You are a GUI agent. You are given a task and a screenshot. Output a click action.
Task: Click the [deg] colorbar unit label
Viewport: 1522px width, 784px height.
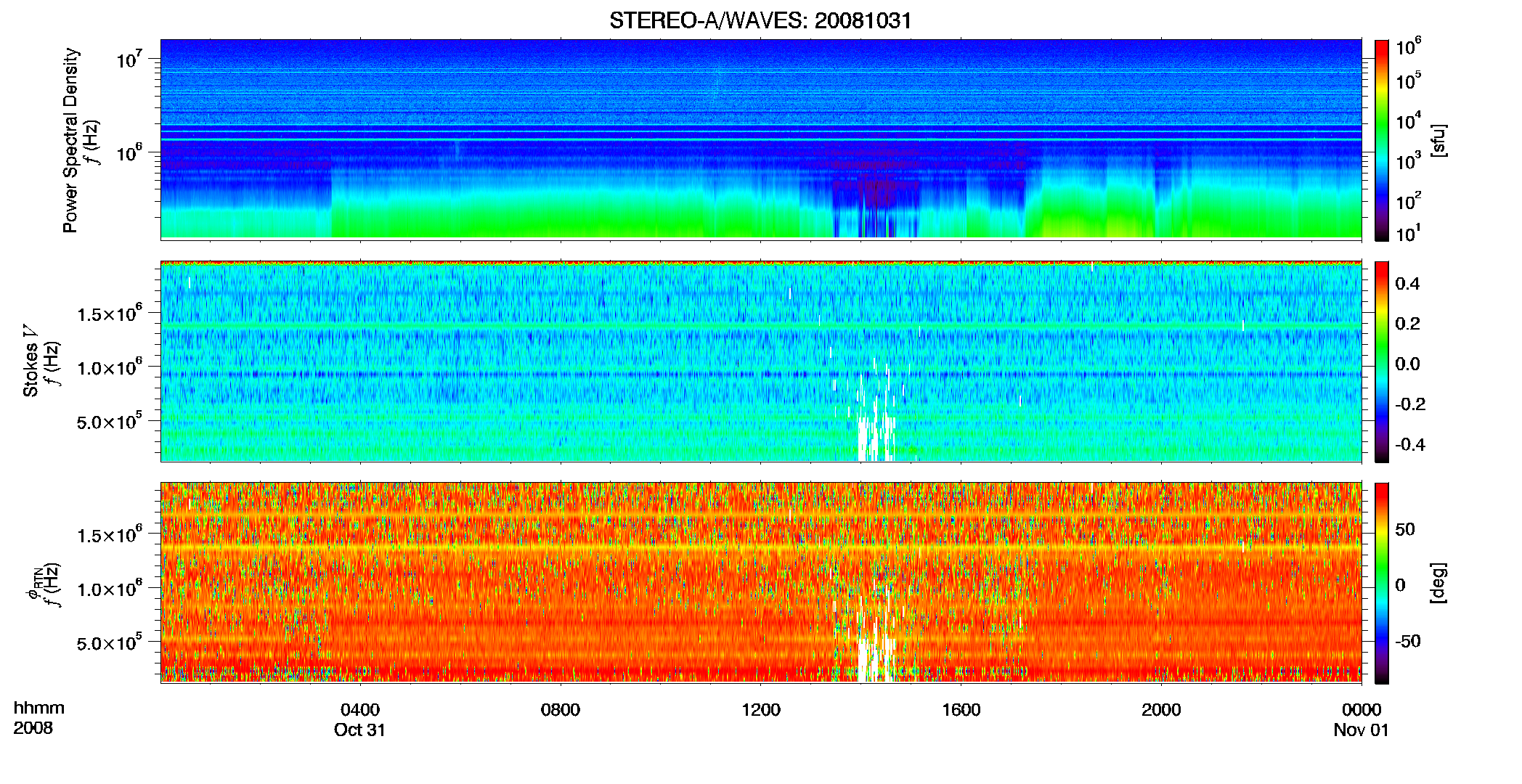coord(1438,583)
